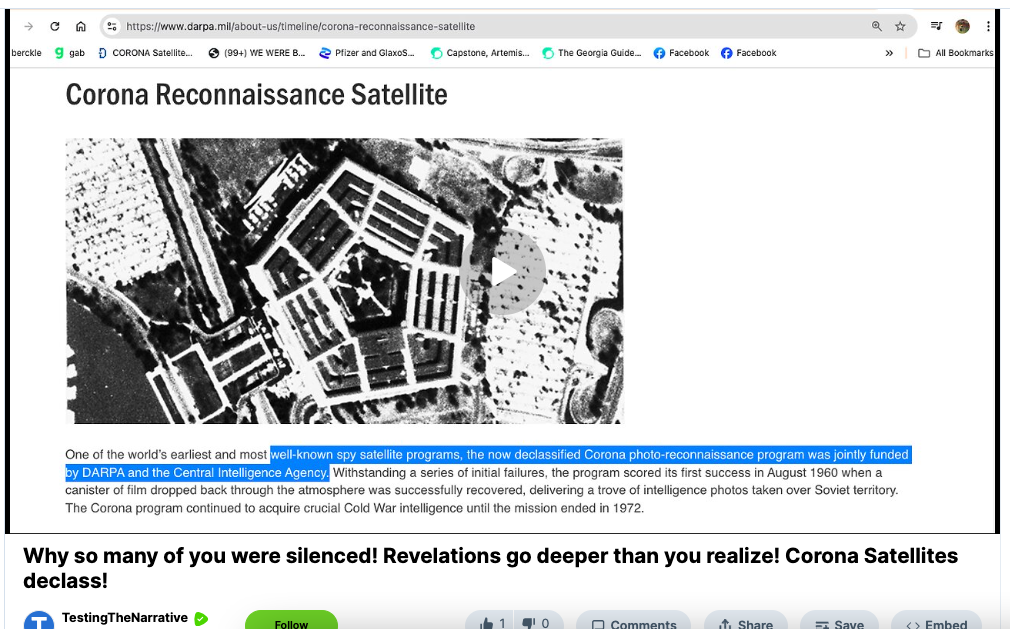Play the Pentagon satellite video
Image resolution: width=1010 pixels, height=629 pixels.
tap(504, 272)
